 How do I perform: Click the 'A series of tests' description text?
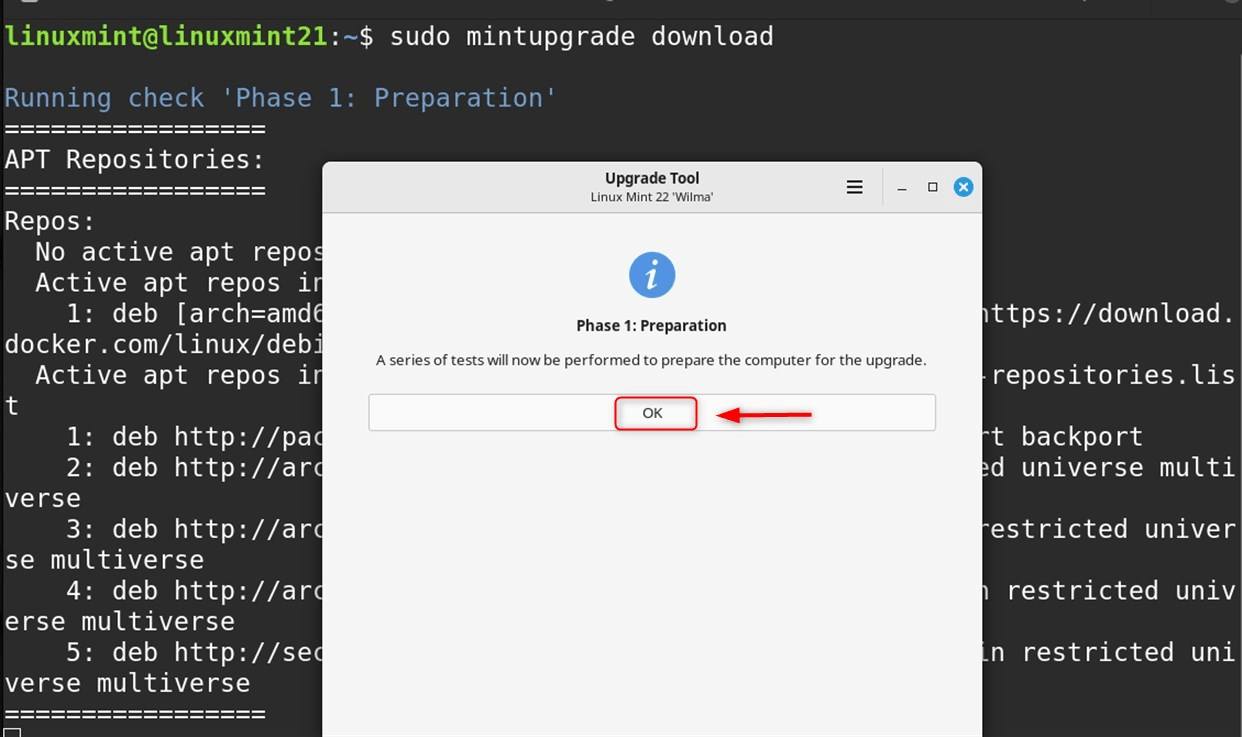tap(651, 360)
